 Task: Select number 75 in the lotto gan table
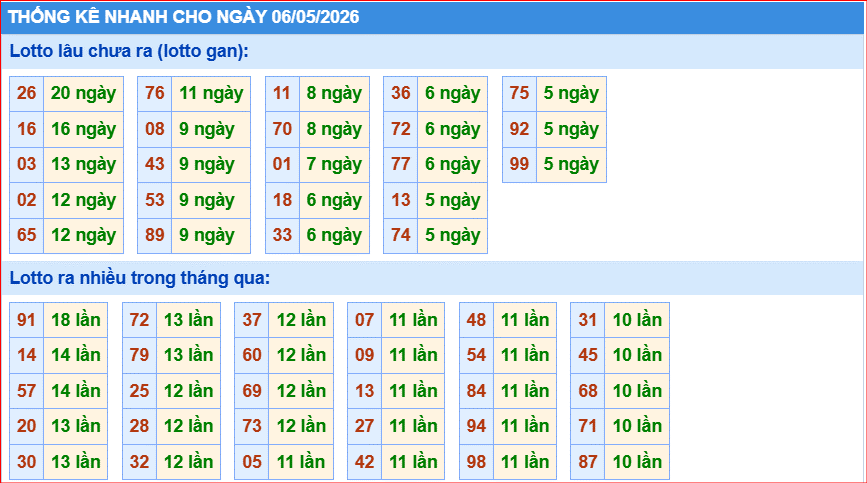pos(520,93)
